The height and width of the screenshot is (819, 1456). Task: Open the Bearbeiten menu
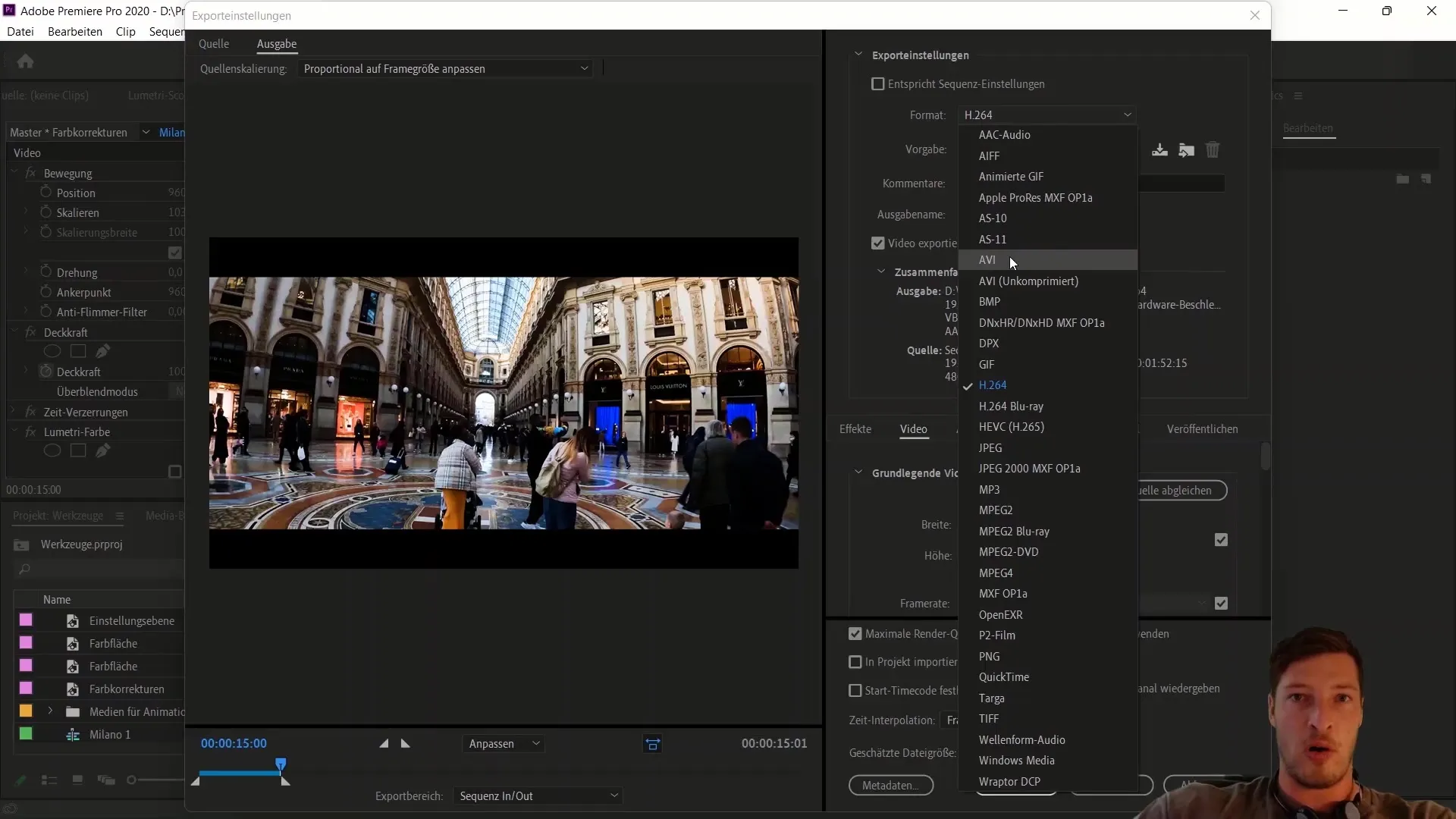tap(75, 32)
